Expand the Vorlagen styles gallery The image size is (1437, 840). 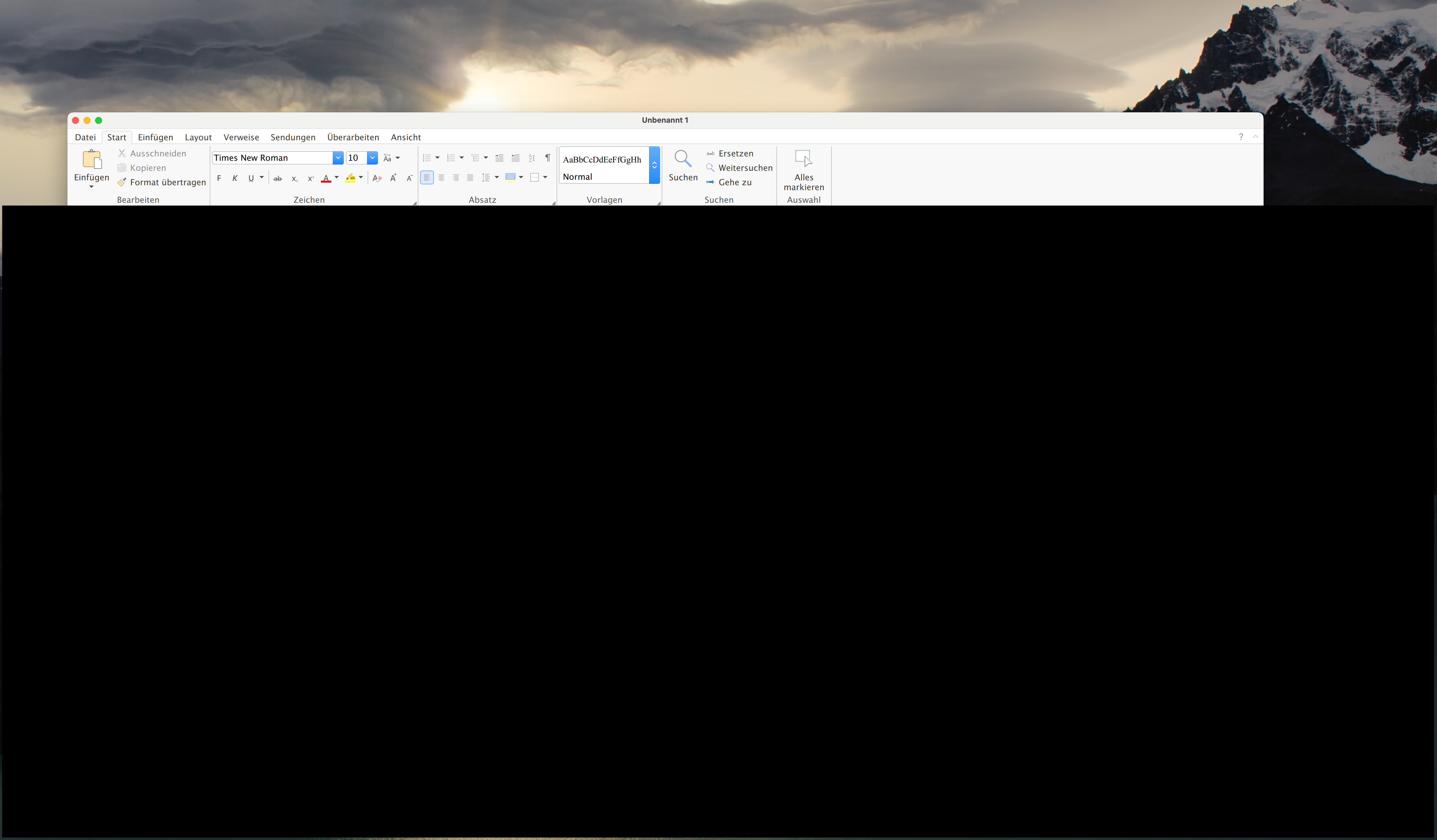click(x=654, y=165)
